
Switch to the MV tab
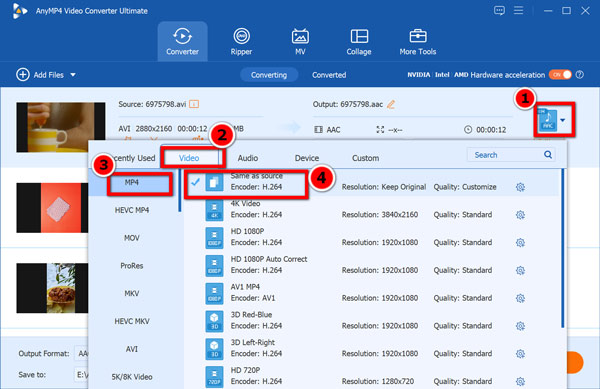tap(300, 41)
